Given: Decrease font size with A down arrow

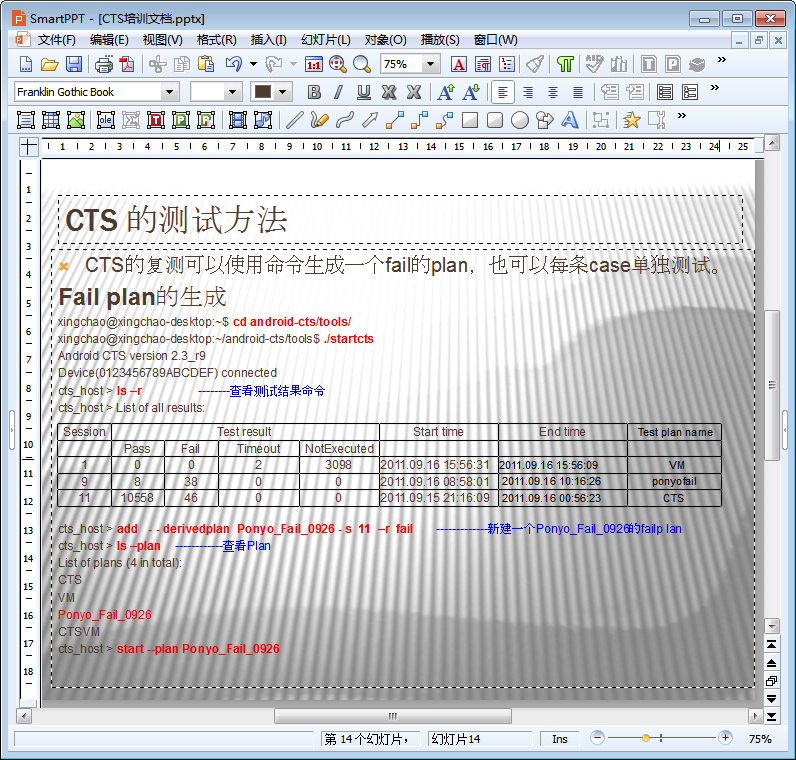Looking at the screenshot, I should tap(471, 92).
